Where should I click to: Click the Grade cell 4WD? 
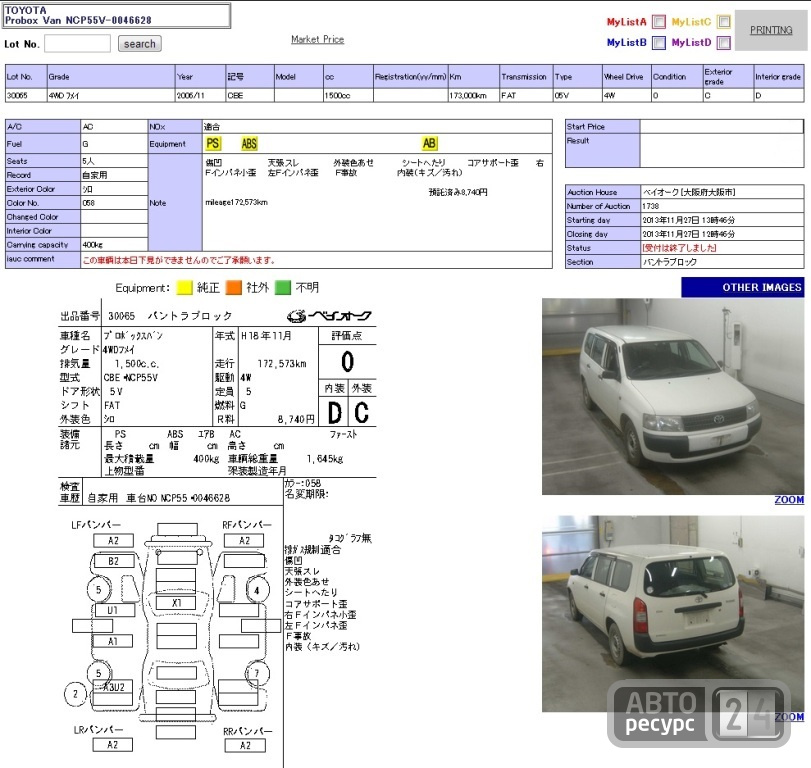(x=111, y=95)
